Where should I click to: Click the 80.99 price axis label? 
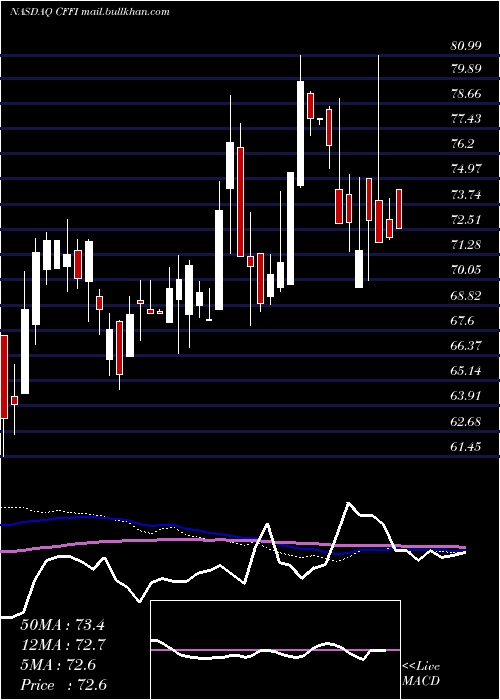466,46
